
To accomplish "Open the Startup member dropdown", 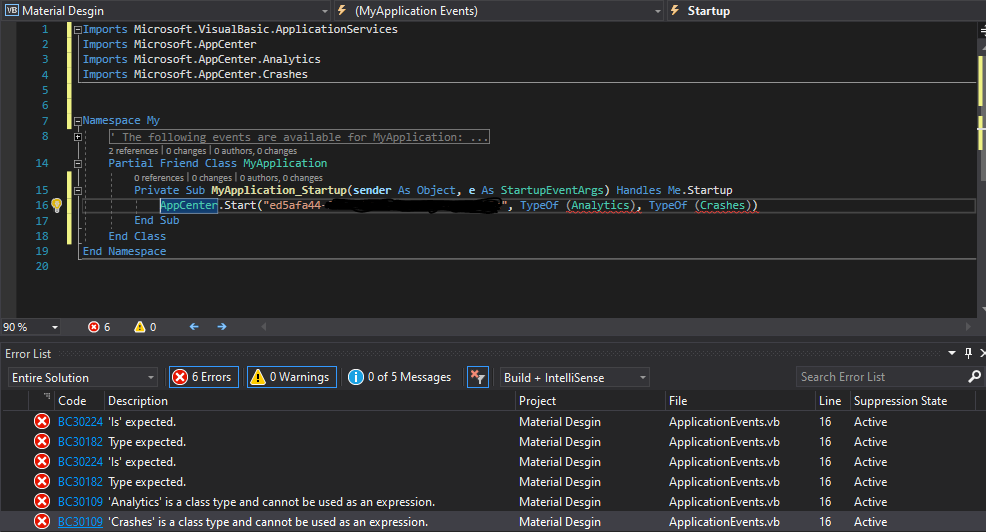I will point(826,11).
